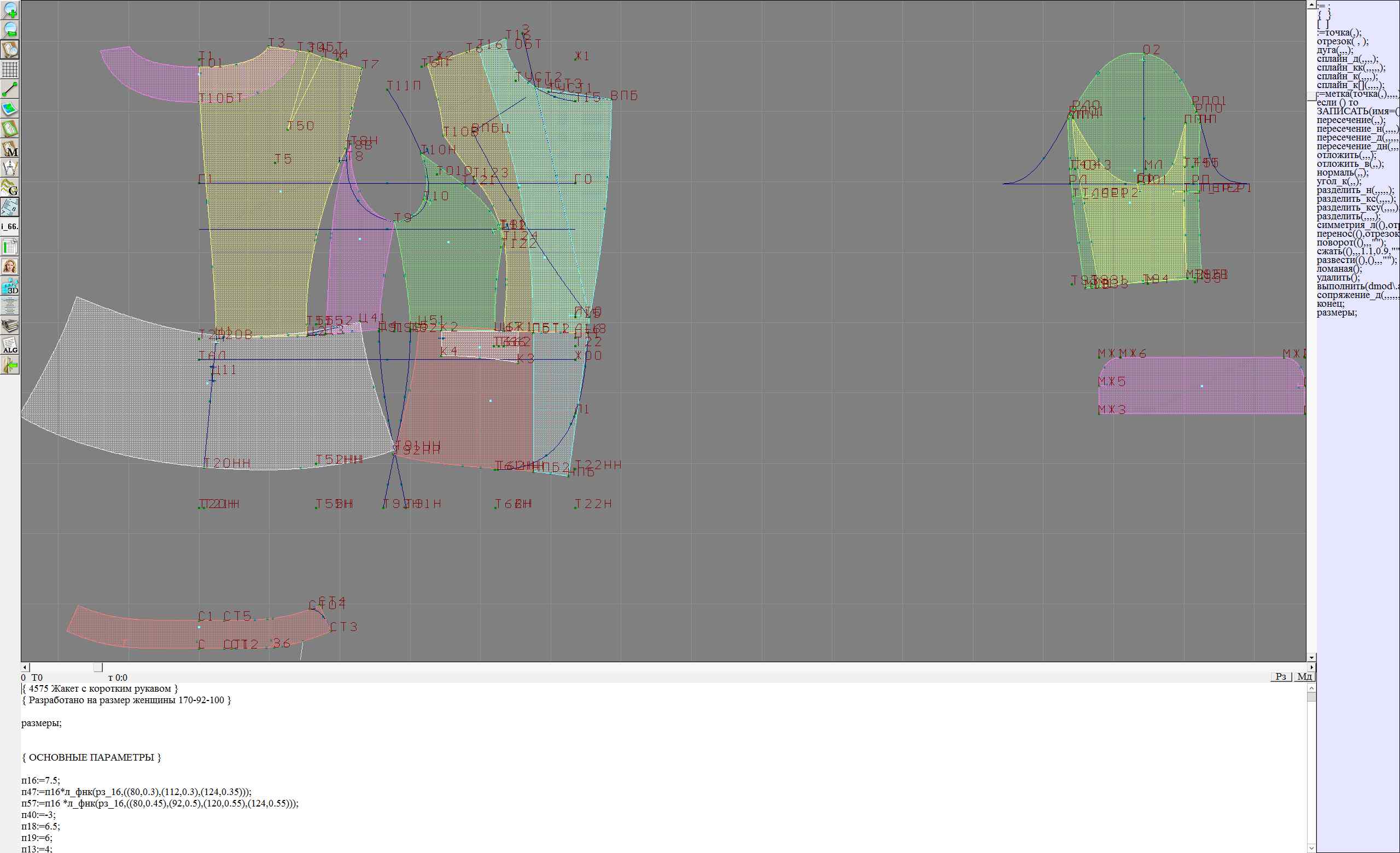1400x853 pixels.
Task: Insert the 'отрезок( , );' command from list
Action: pyautogui.click(x=1342, y=42)
